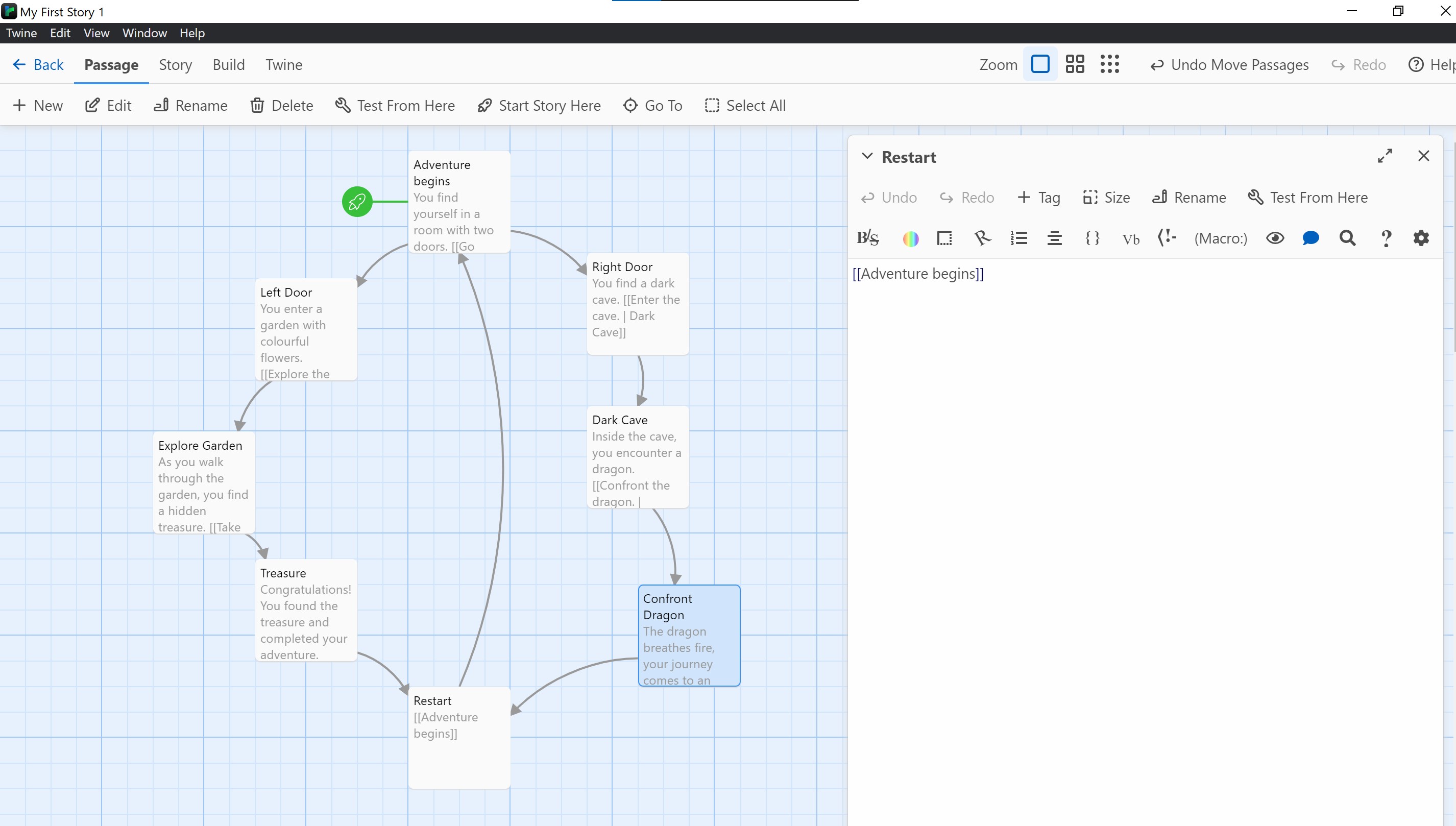The image size is (1456, 826).
Task: Click Rename in the passage toolbar
Action: coord(190,106)
